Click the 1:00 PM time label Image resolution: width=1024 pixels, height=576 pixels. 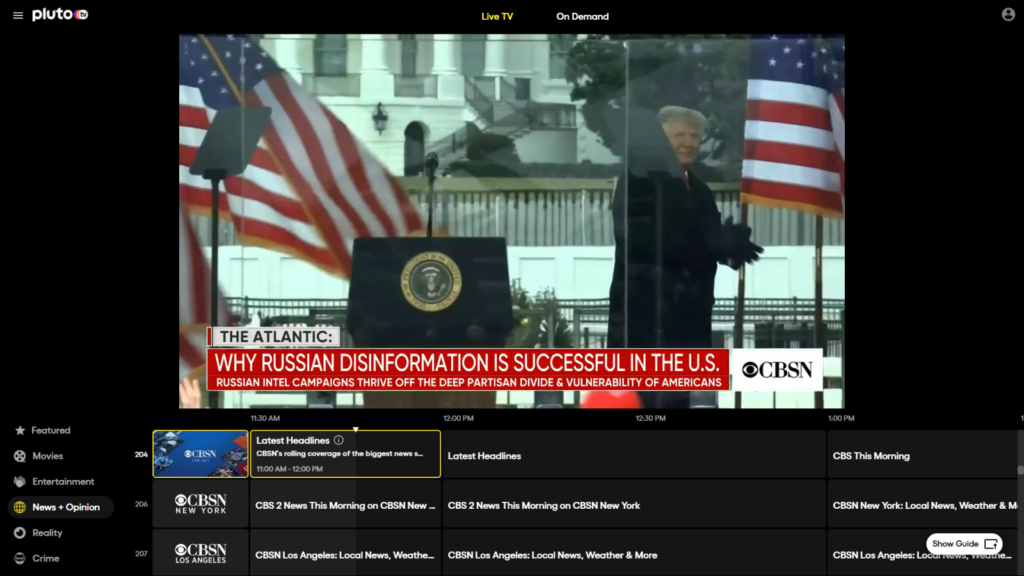841,418
